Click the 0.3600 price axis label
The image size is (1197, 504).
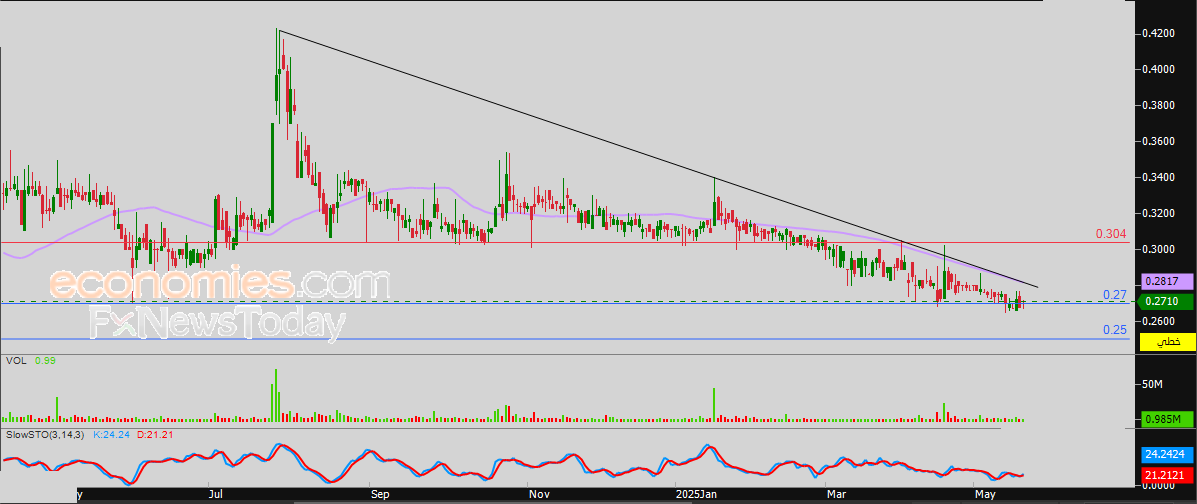[1157, 142]
